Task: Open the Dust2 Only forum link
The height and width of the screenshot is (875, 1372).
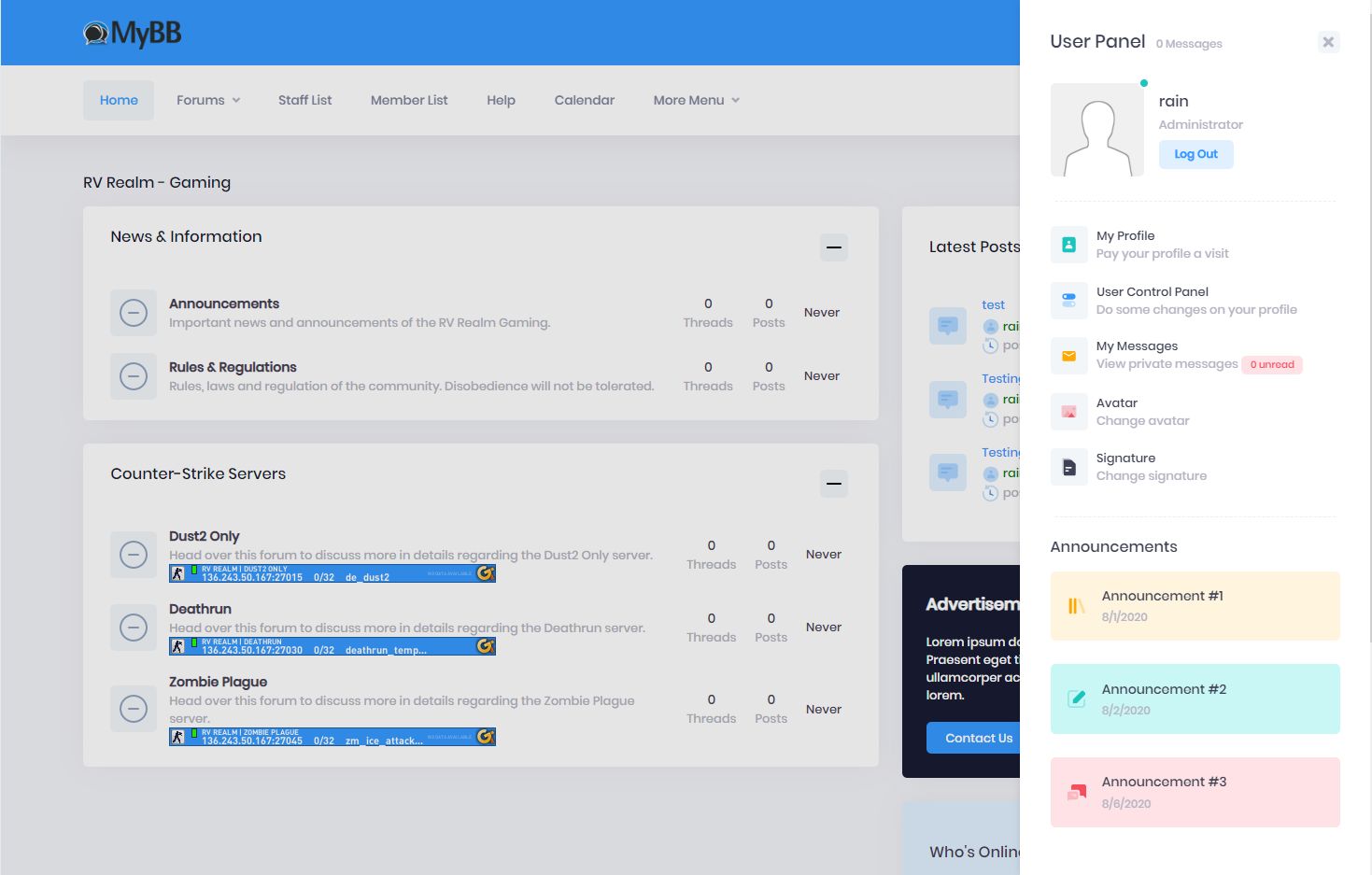Action: pos(205,536)
